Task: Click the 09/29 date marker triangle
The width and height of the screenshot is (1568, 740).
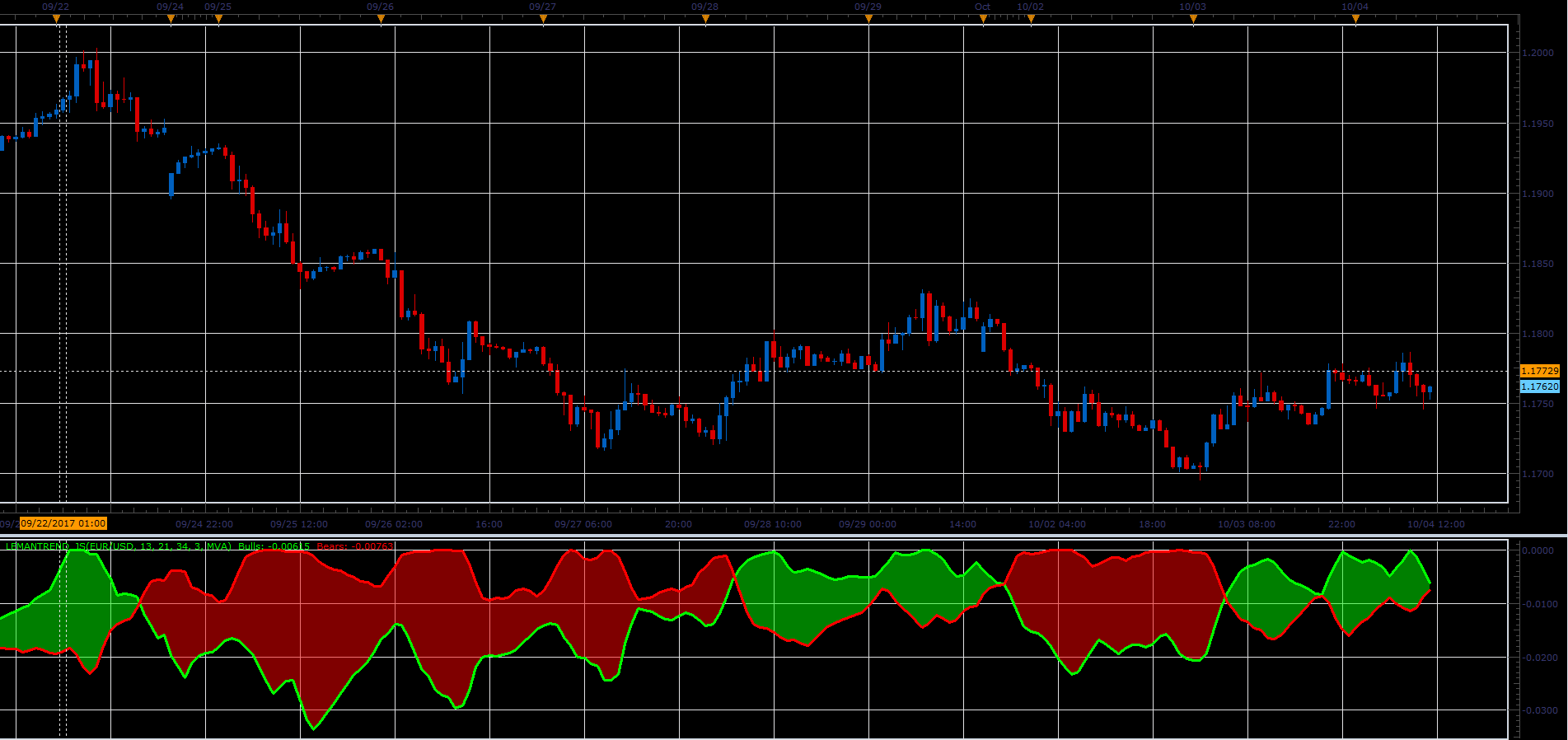Action: [868, 19]
